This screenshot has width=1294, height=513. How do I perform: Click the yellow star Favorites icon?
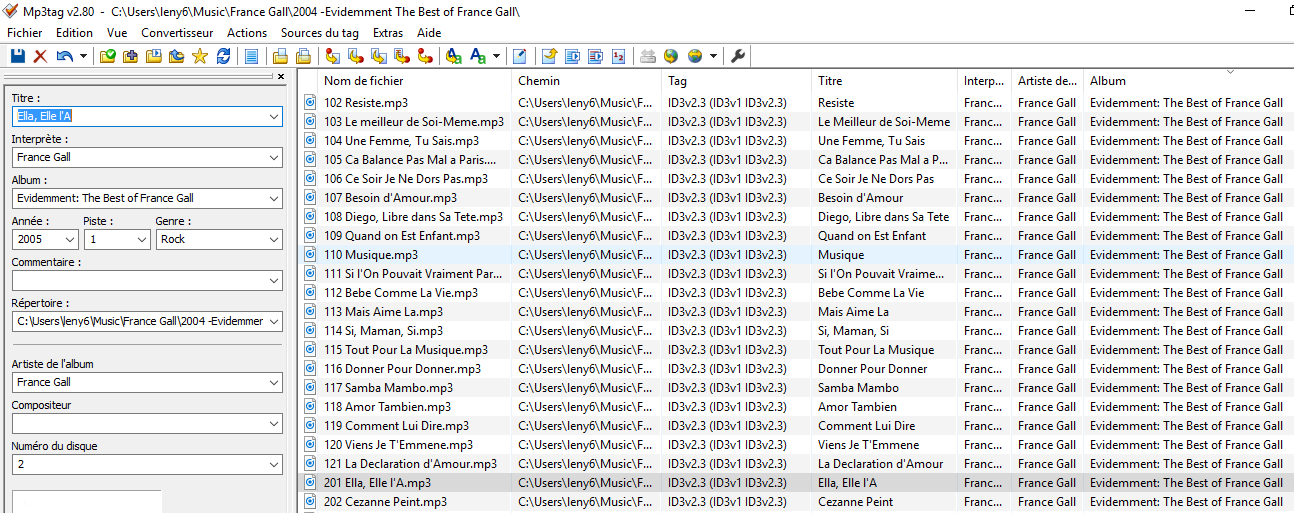pos(199,56)
